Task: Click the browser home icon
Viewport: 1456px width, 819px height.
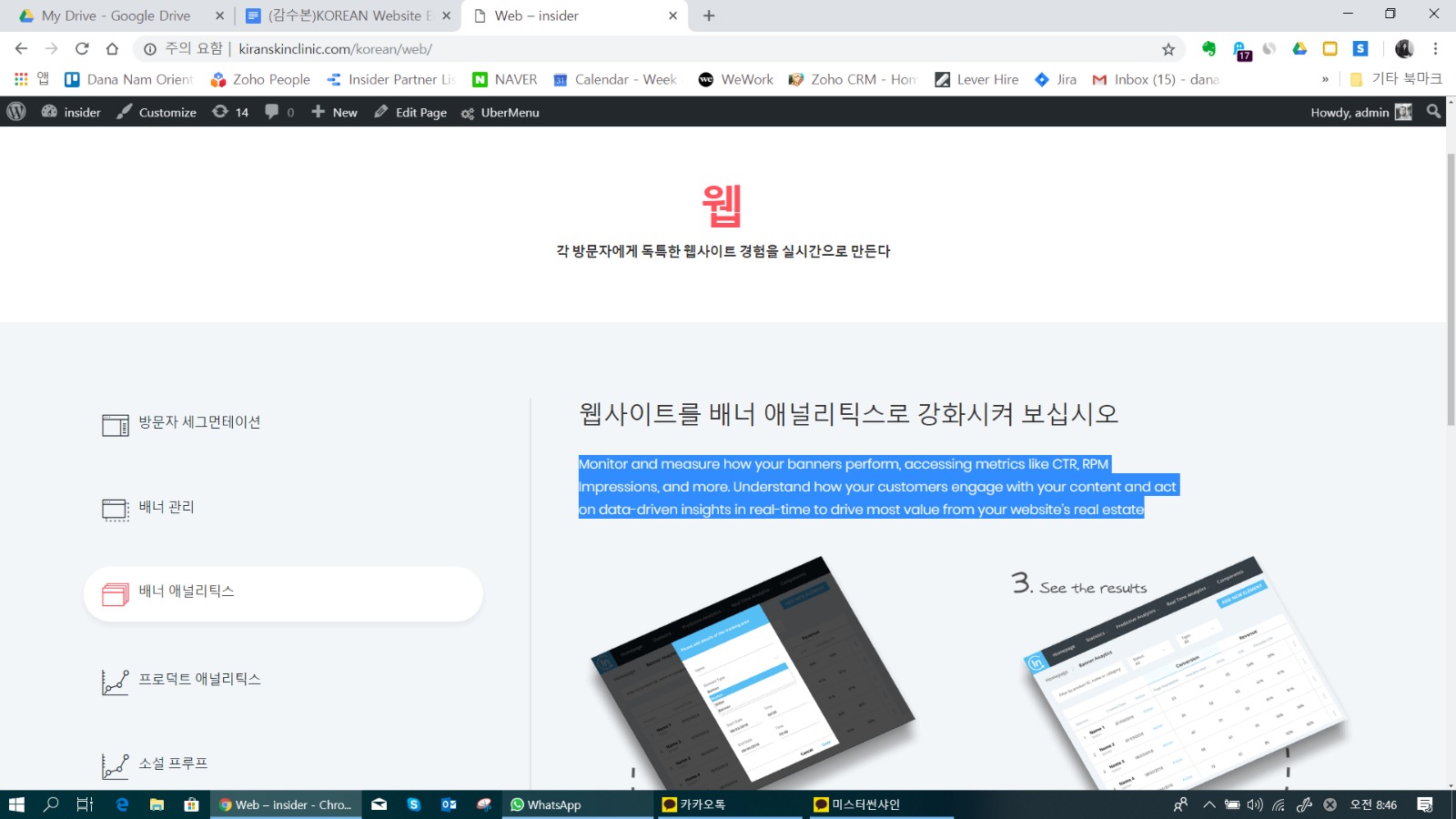Action: click(112, 49)
